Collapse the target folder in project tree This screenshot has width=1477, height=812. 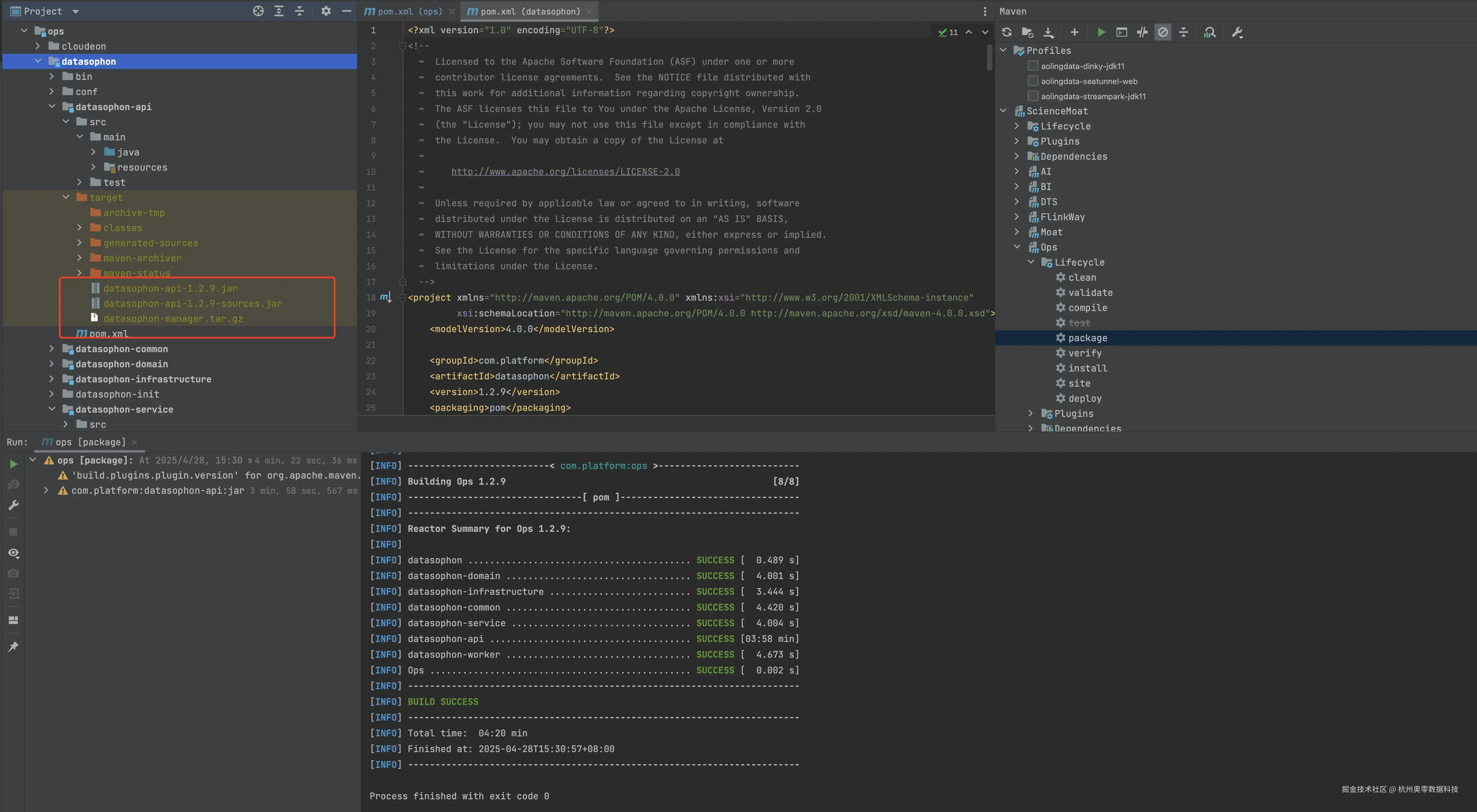click(66, 197)
